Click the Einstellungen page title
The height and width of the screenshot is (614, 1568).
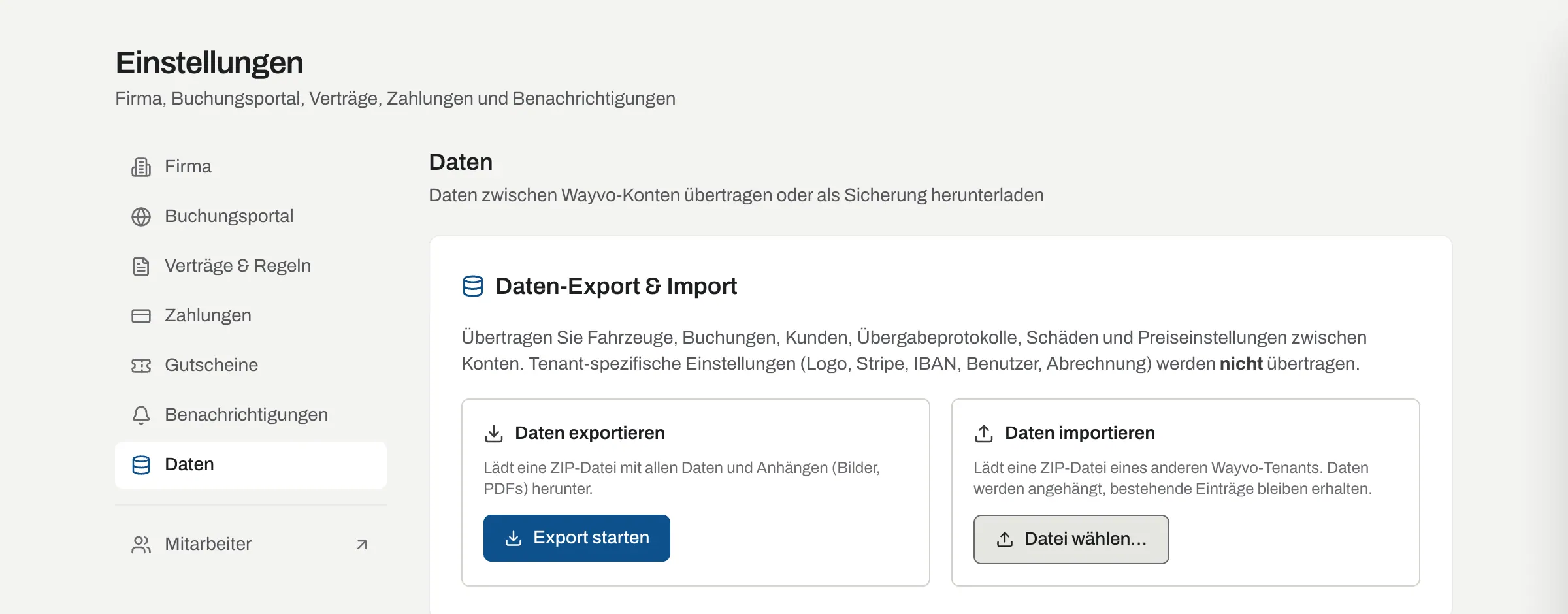[x=209, y=63]
